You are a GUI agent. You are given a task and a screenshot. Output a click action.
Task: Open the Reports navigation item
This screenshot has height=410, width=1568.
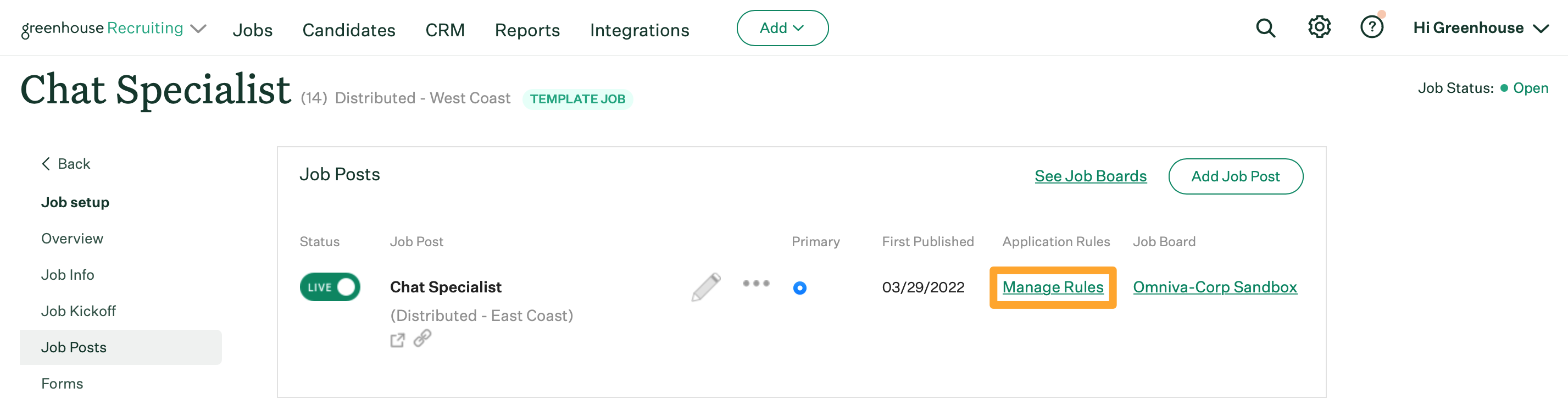[527, 30]
